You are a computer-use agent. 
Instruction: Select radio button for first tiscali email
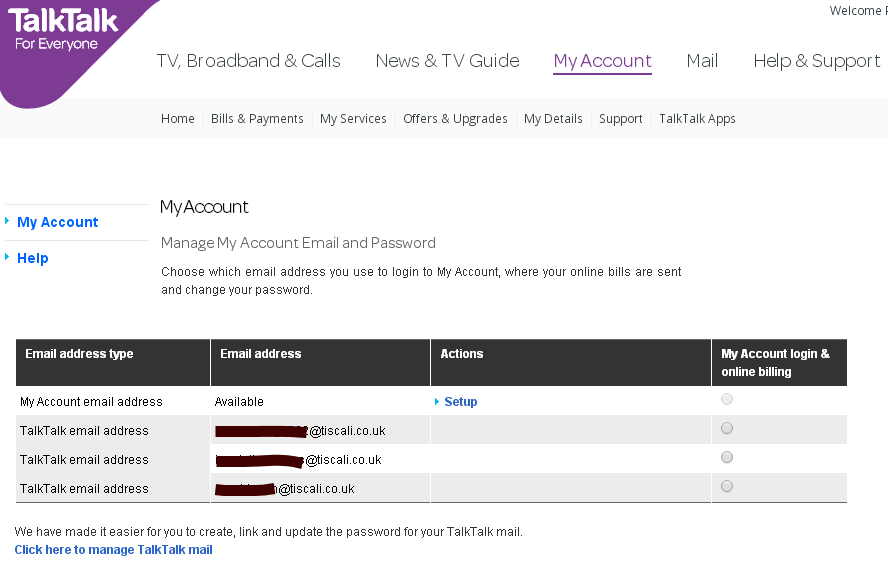(x=727, y=428)
